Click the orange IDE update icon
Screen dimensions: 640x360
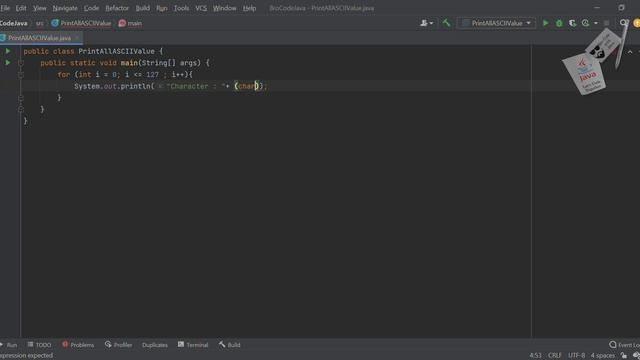(636, 23)
